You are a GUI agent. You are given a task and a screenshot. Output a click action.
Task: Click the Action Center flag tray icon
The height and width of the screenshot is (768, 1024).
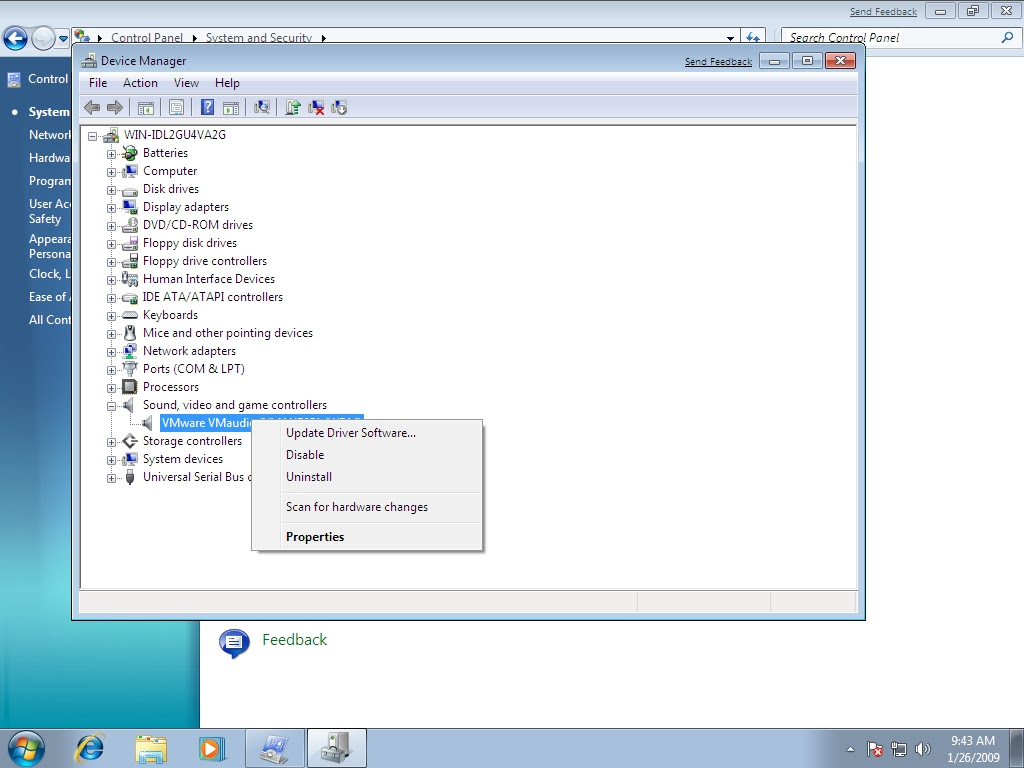pos(874,749)
